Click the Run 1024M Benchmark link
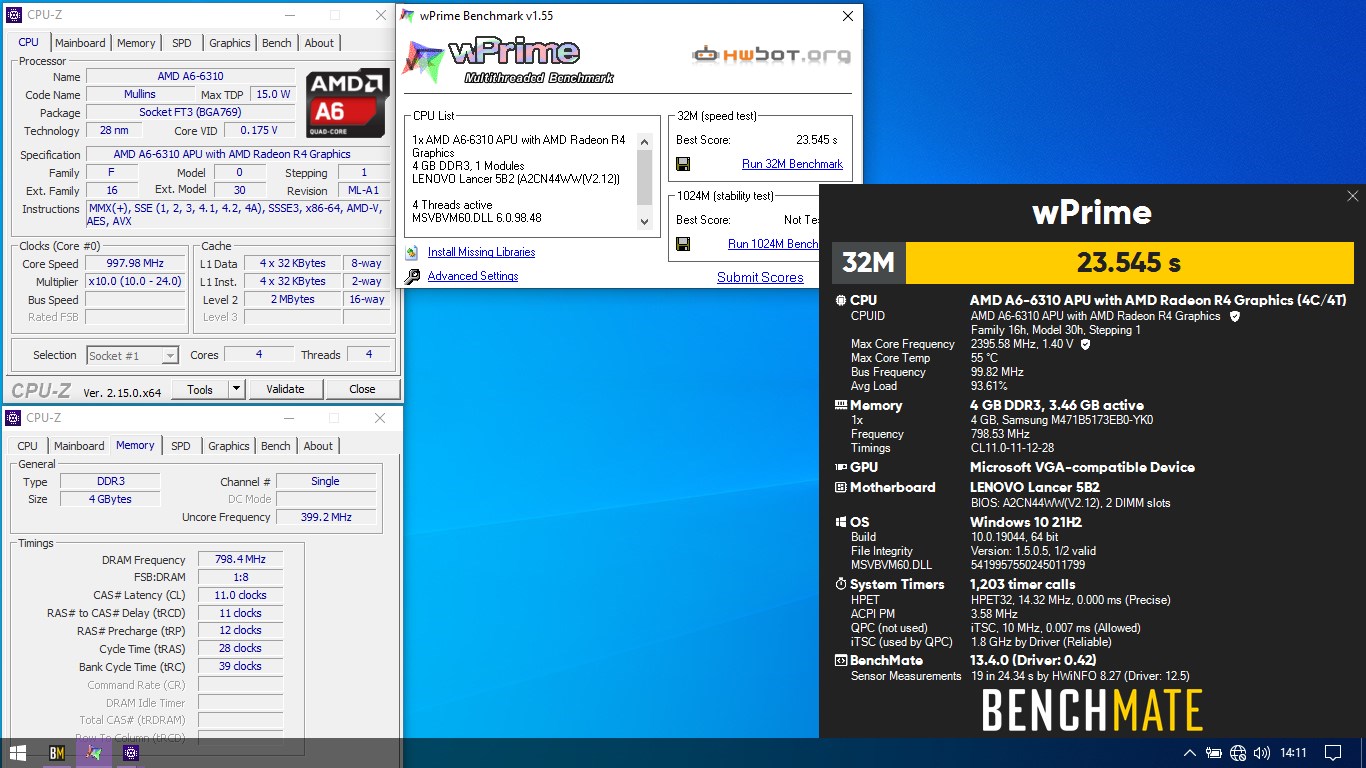 coord(774,244)
